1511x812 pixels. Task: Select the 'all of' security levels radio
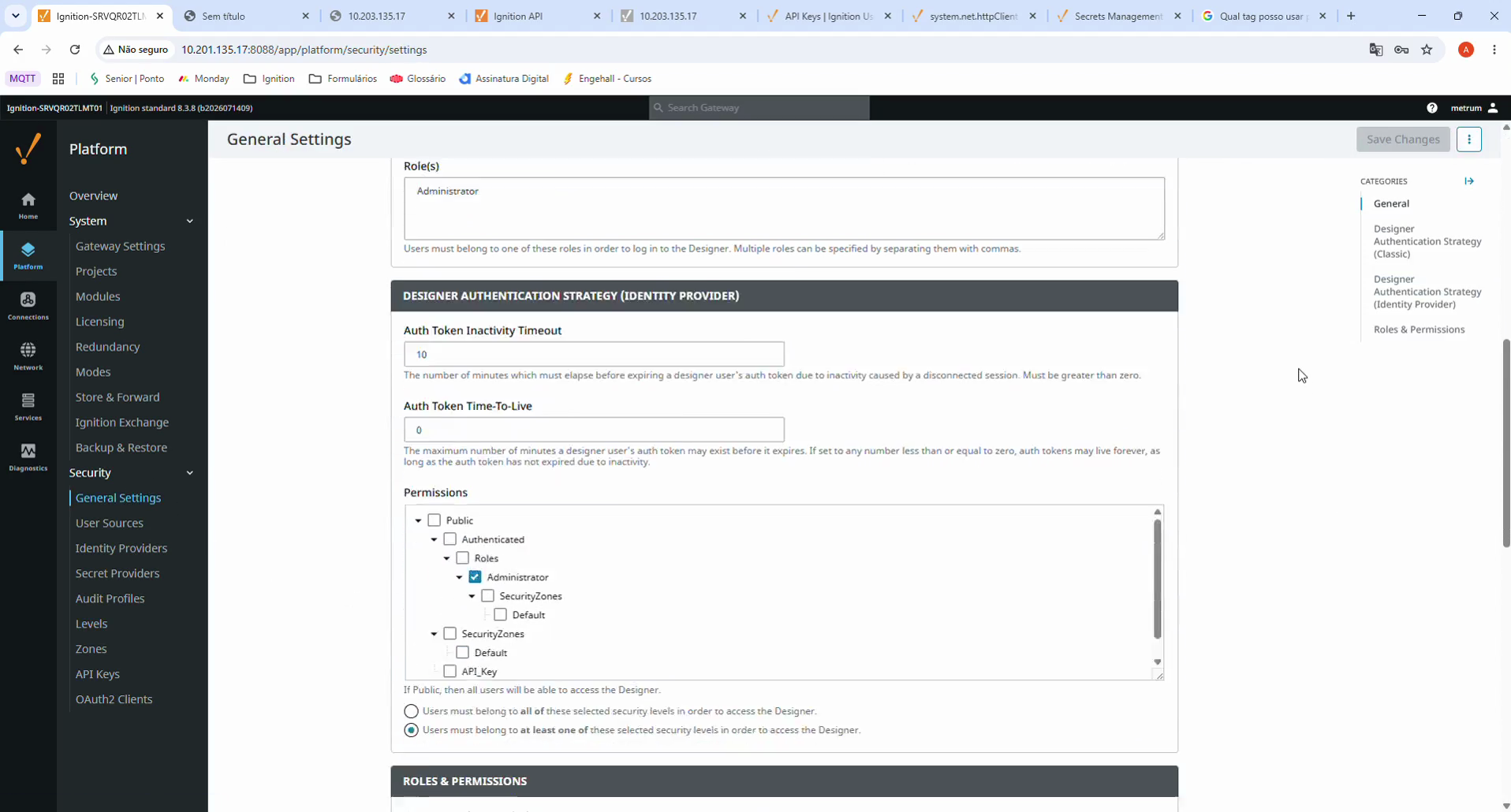click(411, 711)
